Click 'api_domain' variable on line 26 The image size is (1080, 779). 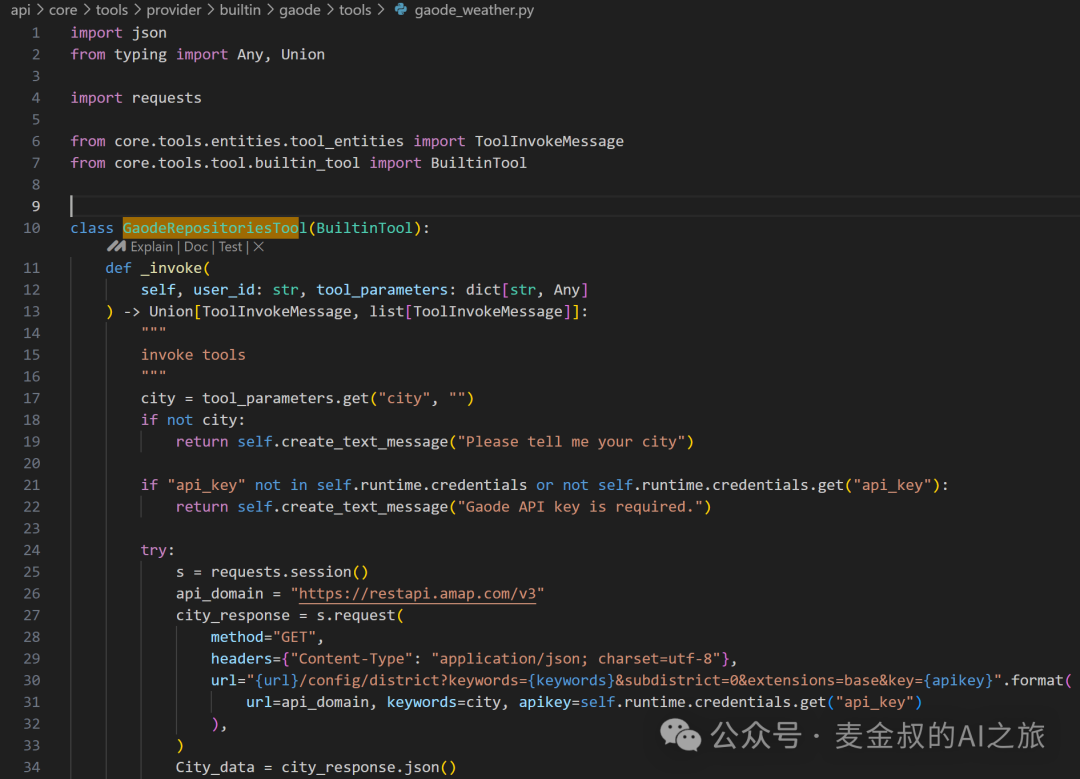pyautogui.click(x=219, y=593)
